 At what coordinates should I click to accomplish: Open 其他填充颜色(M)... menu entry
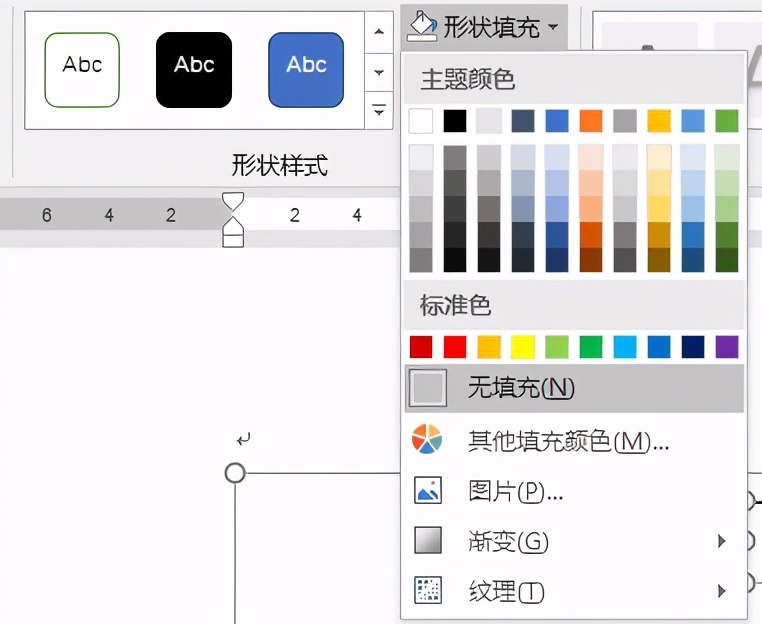[568, 441]
